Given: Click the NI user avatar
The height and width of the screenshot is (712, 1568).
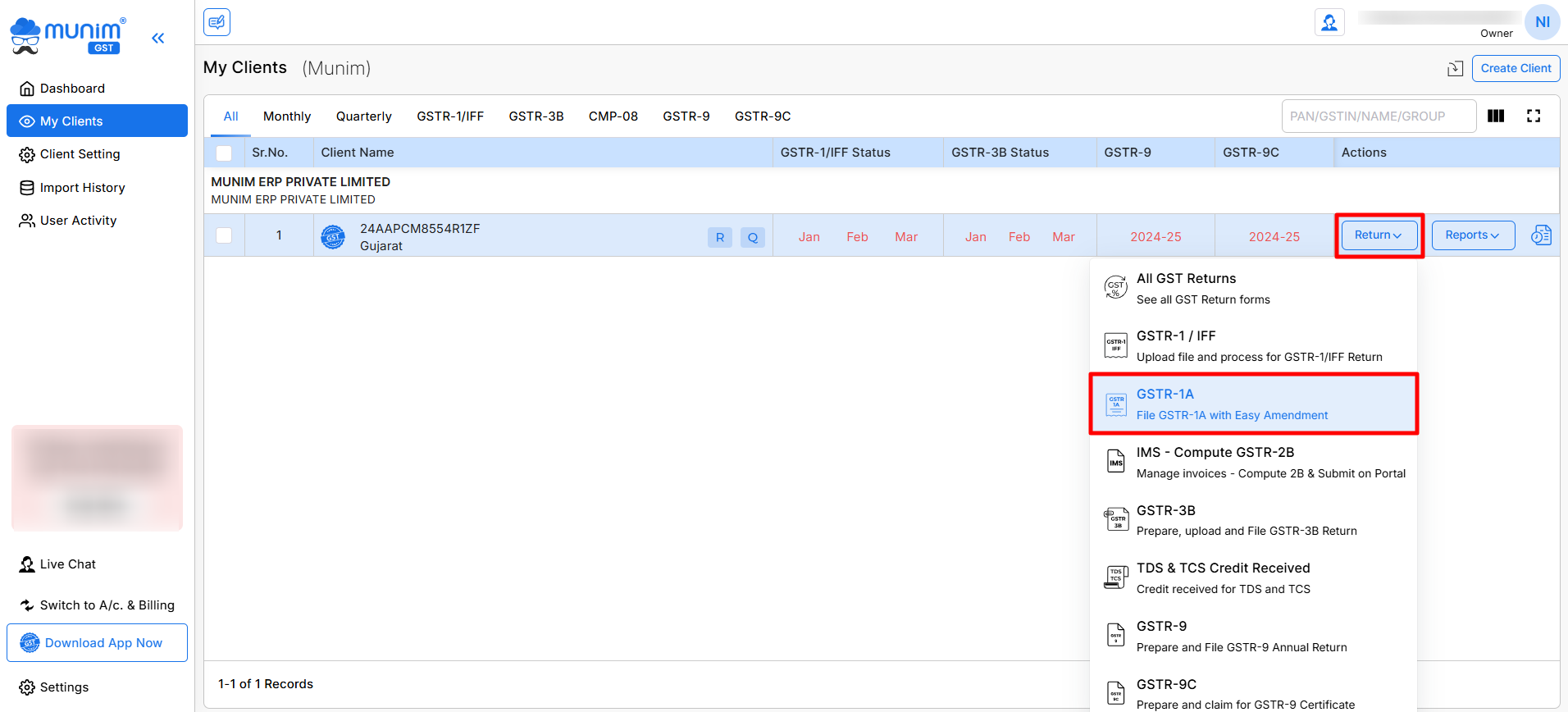Looking at the screenshot, I should click(x=1542, y=22).
